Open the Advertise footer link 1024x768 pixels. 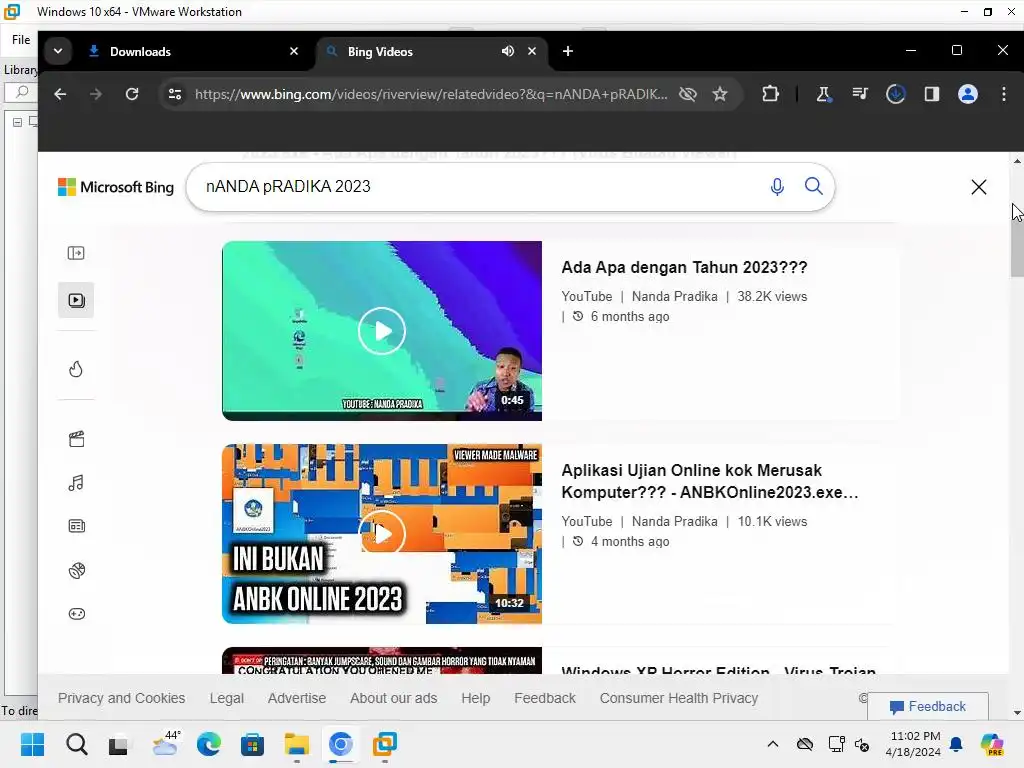point(296,698)
